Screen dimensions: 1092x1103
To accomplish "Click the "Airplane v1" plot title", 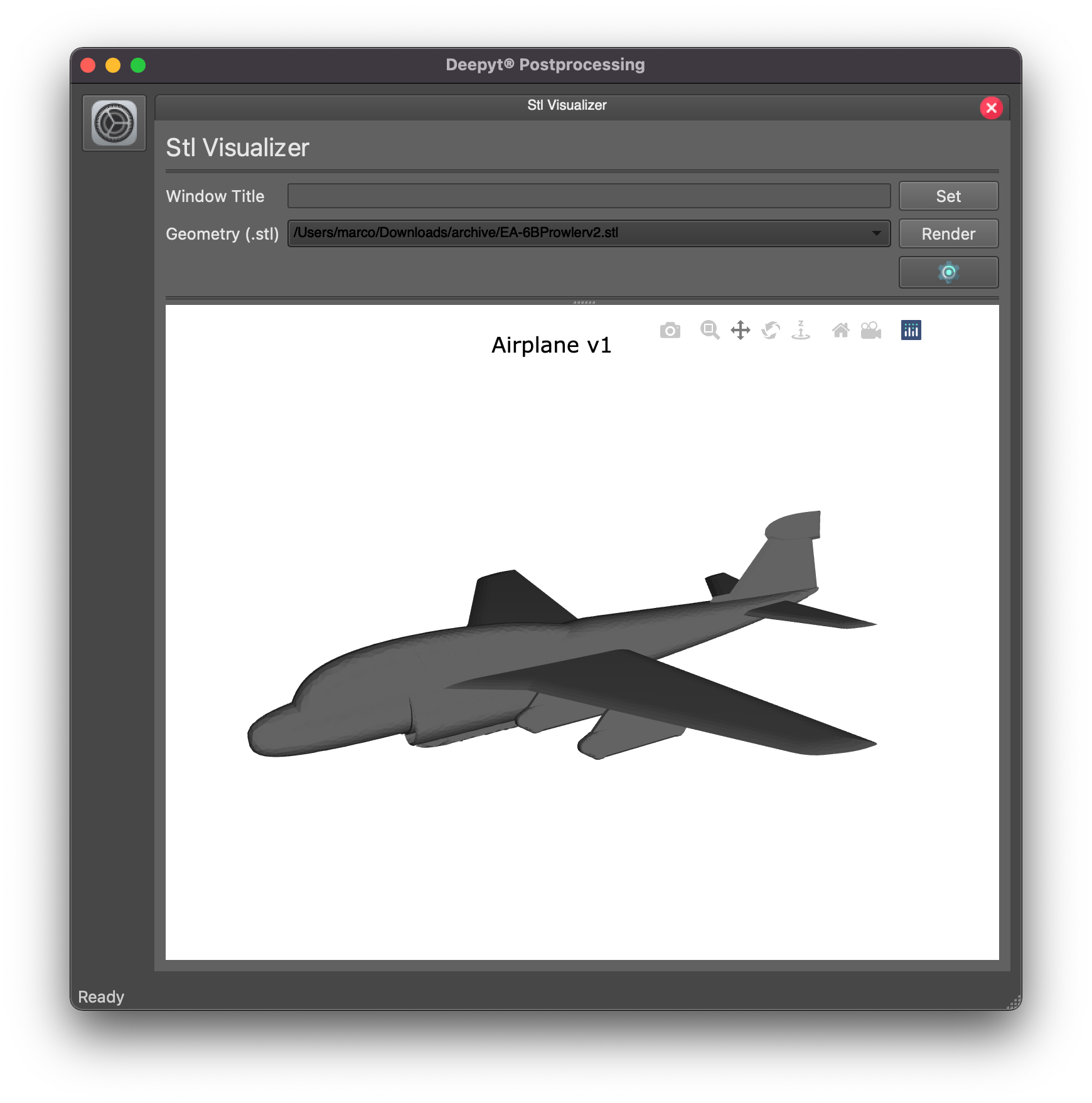I will pos(551,345).
